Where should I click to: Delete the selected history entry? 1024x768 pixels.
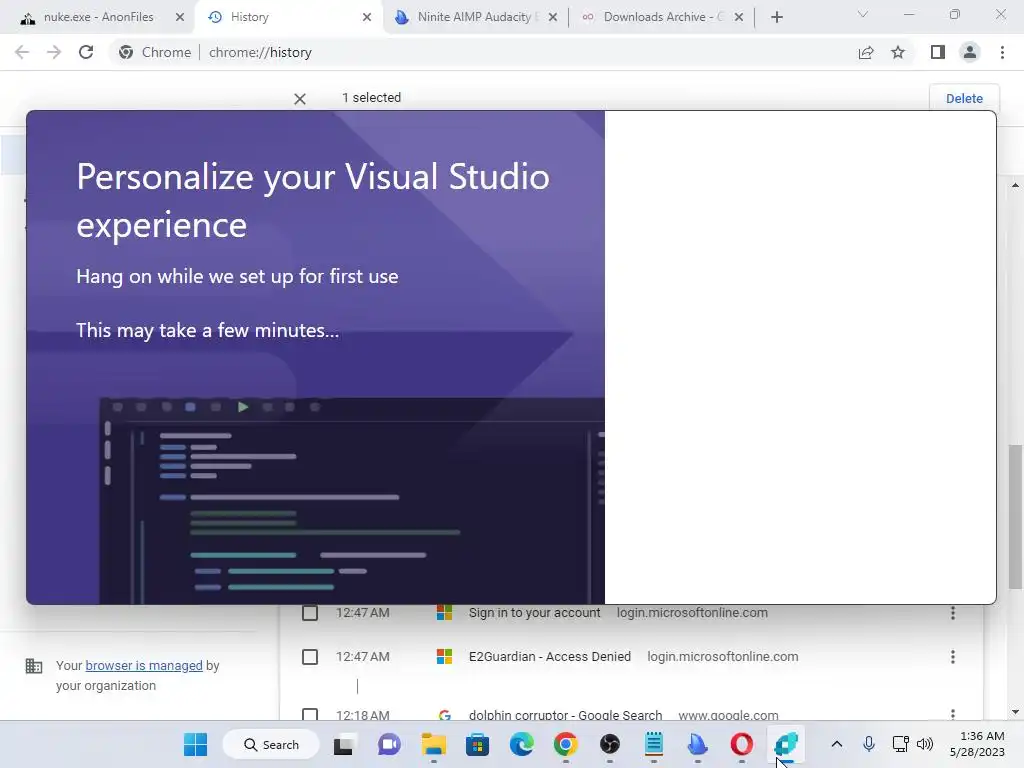(x=964, y=98)
